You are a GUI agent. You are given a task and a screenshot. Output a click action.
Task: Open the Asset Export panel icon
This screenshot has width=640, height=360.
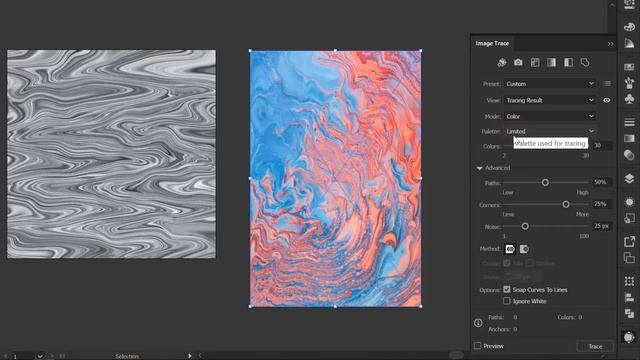629,241
